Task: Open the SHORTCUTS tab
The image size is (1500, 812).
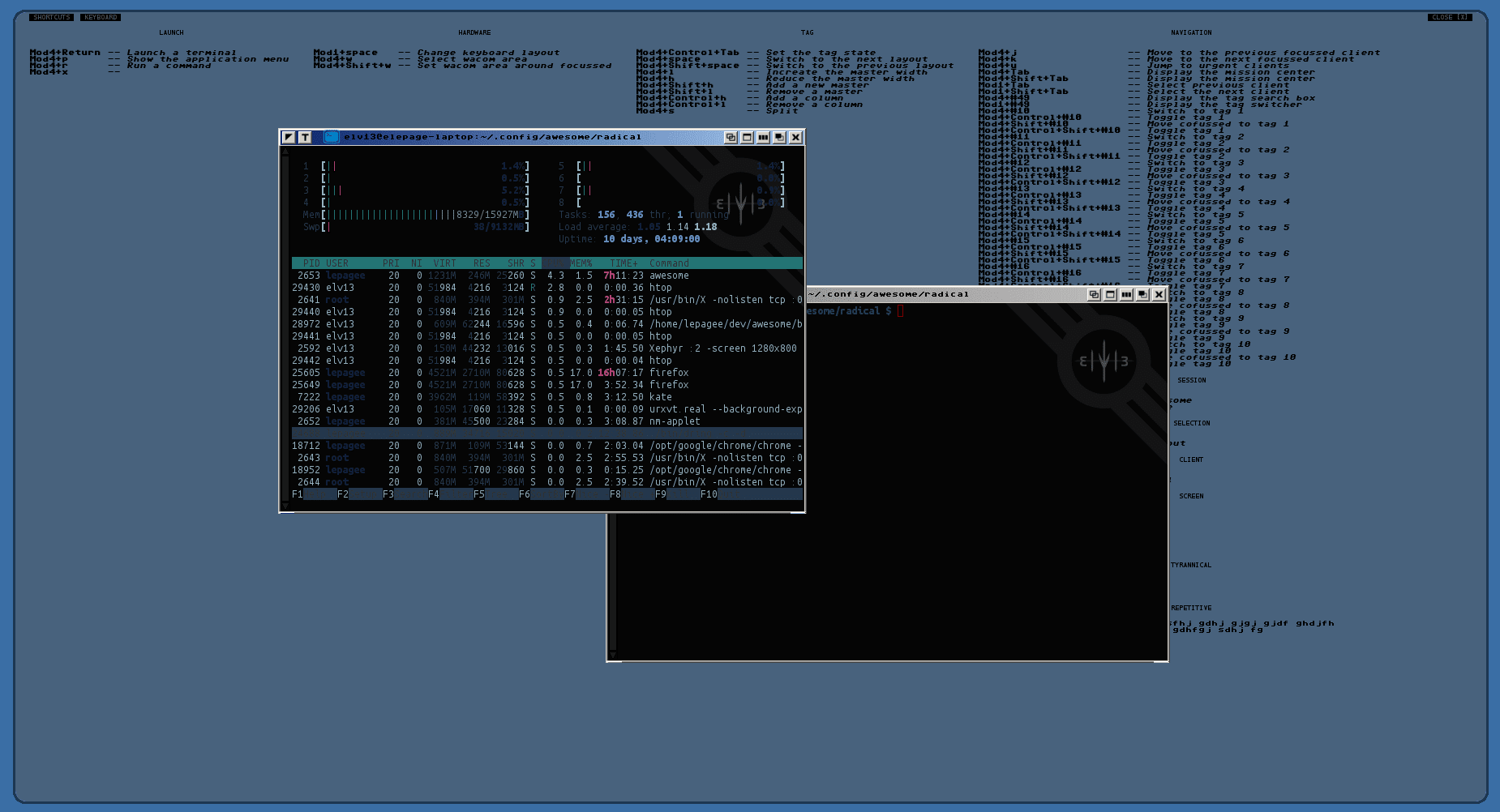Action: pyautogui.click(x=52, y=17)
